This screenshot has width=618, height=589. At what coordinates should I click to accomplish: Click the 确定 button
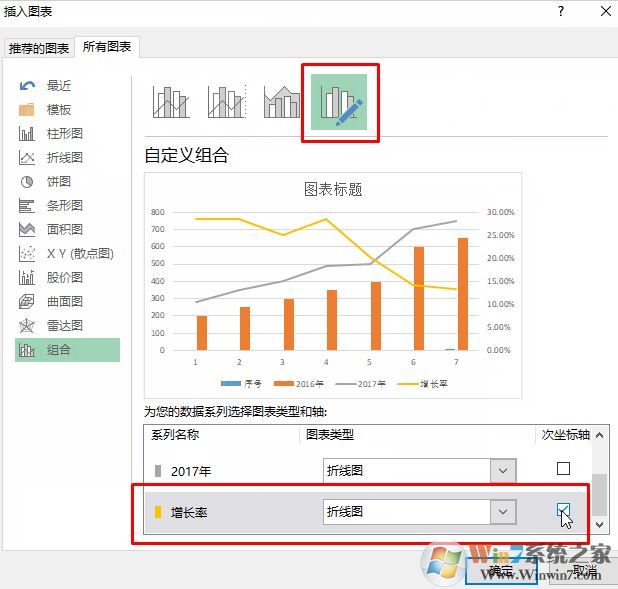coord(501,571)
